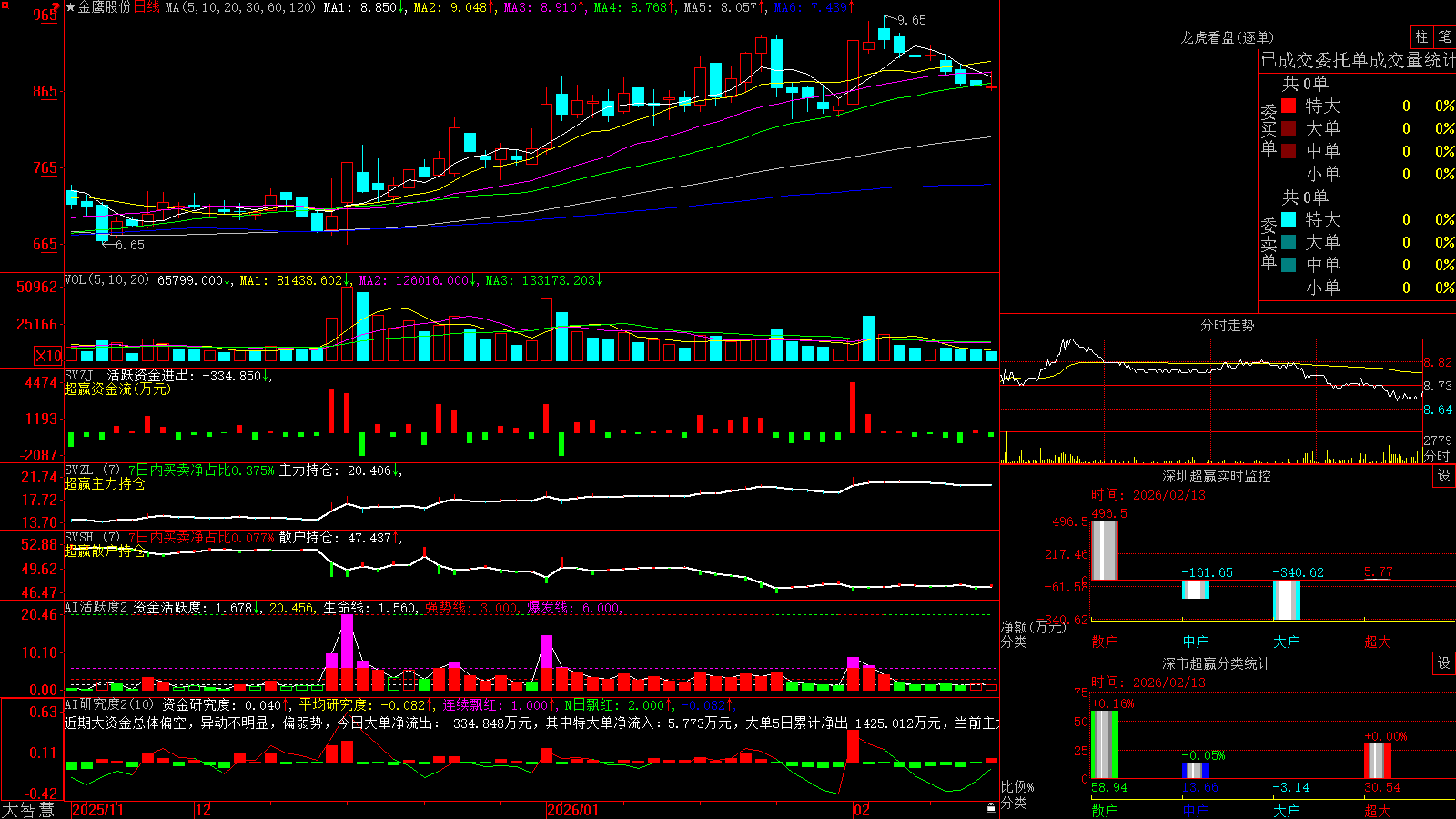Click the 龙虎看盘(逐单) panel title
The image size is (1456, 819).
(1227, 37)
